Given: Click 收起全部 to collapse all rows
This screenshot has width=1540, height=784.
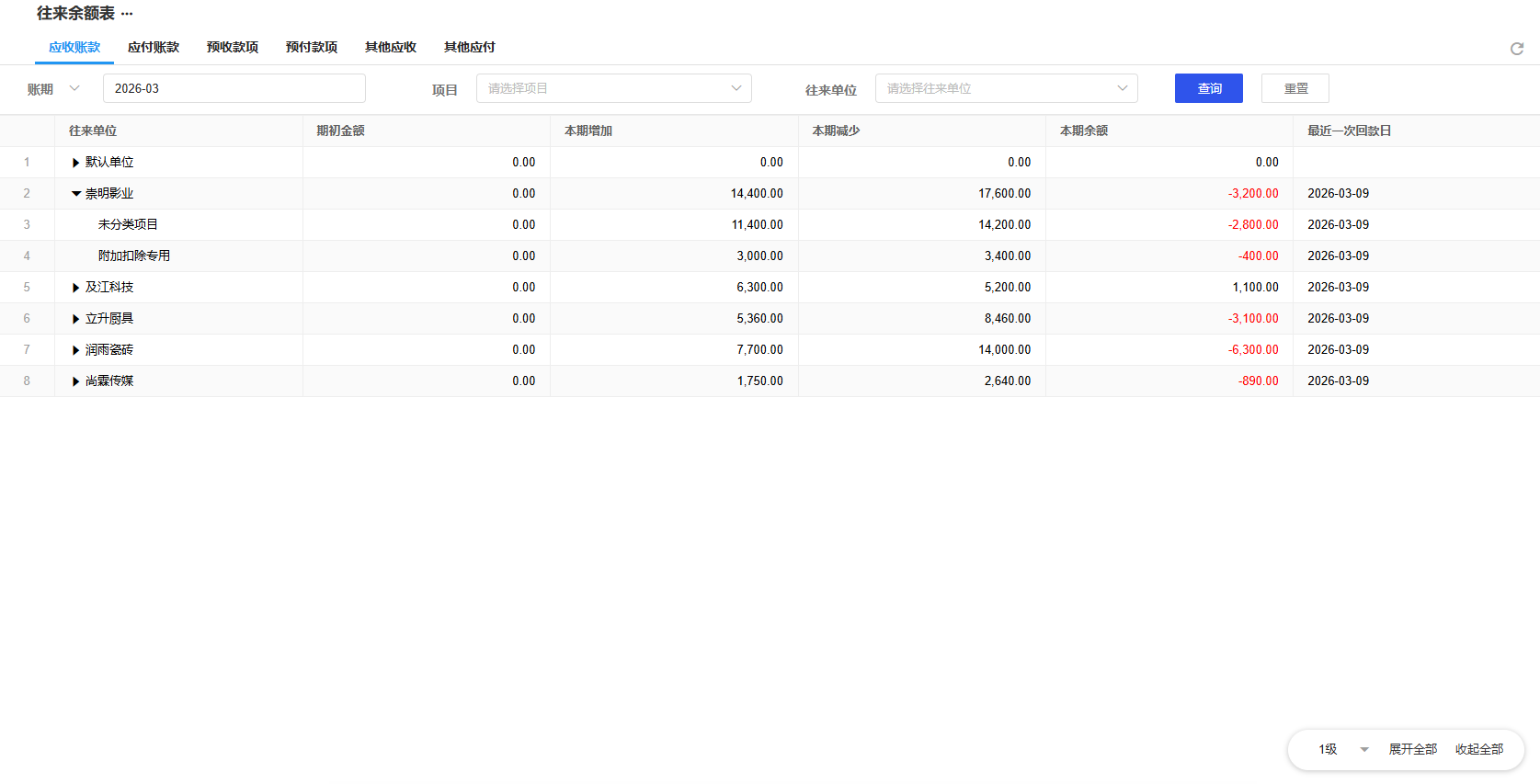Looking at the screenshot, I should pos(1478,749).
